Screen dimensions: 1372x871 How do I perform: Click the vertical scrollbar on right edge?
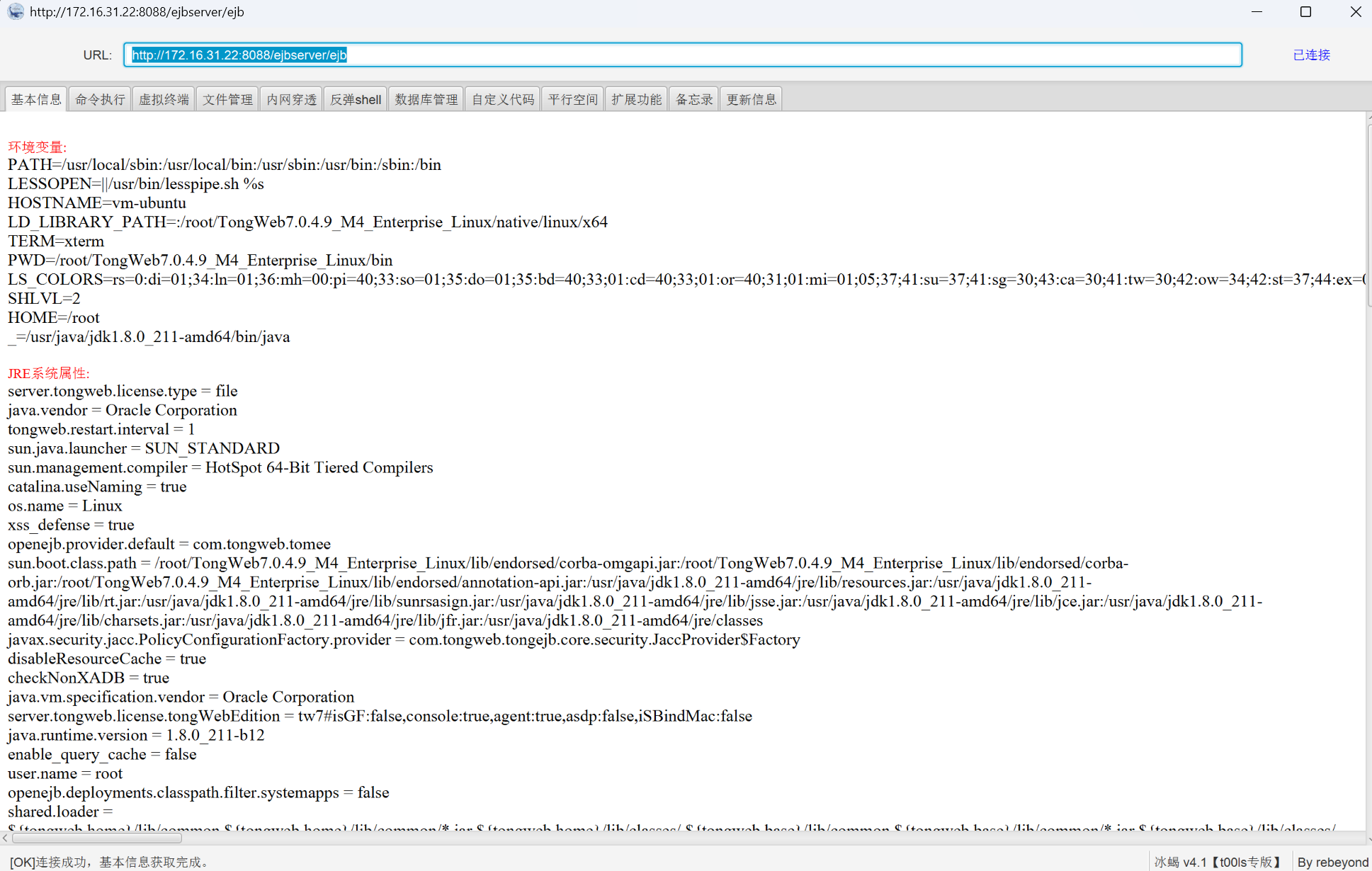(1368, 216)
